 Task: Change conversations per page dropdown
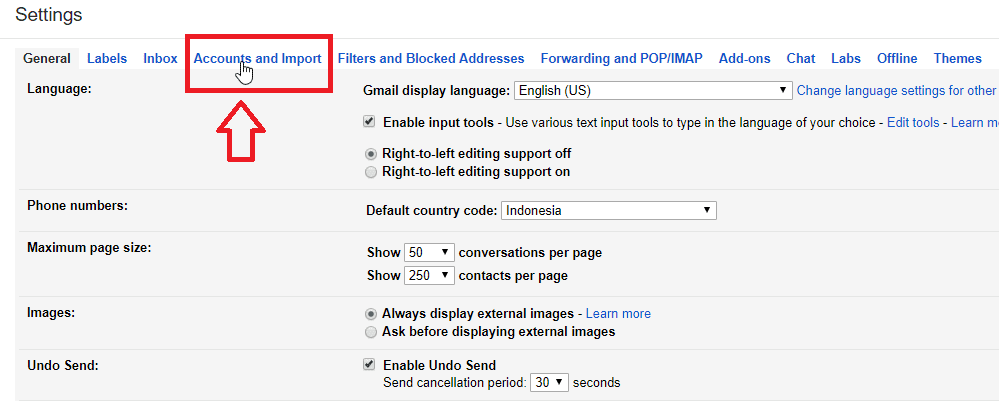pyautogui.click(x=429, y=252)
